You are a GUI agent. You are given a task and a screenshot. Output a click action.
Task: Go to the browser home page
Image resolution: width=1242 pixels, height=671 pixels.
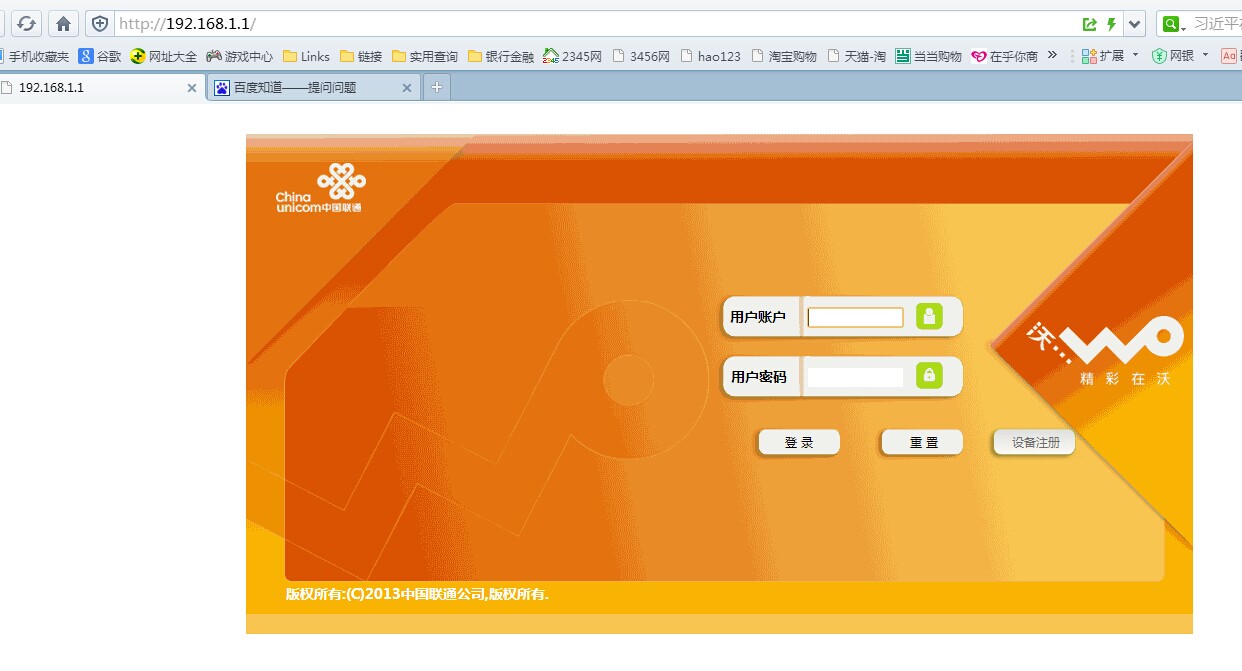pyautogui.click(x=63, y=23)
